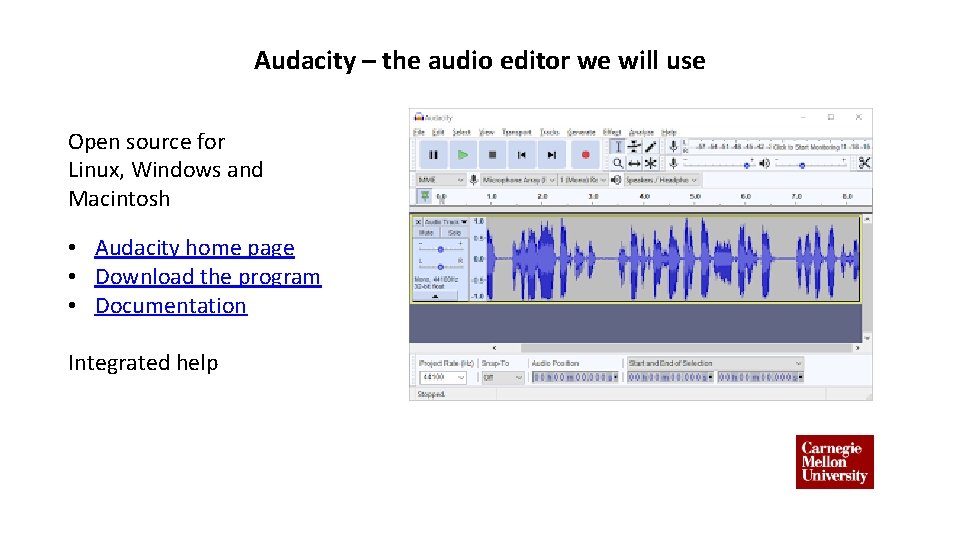Solo the audio track
960x540 pixels.
pyautogui.click(x=454, y=233)
